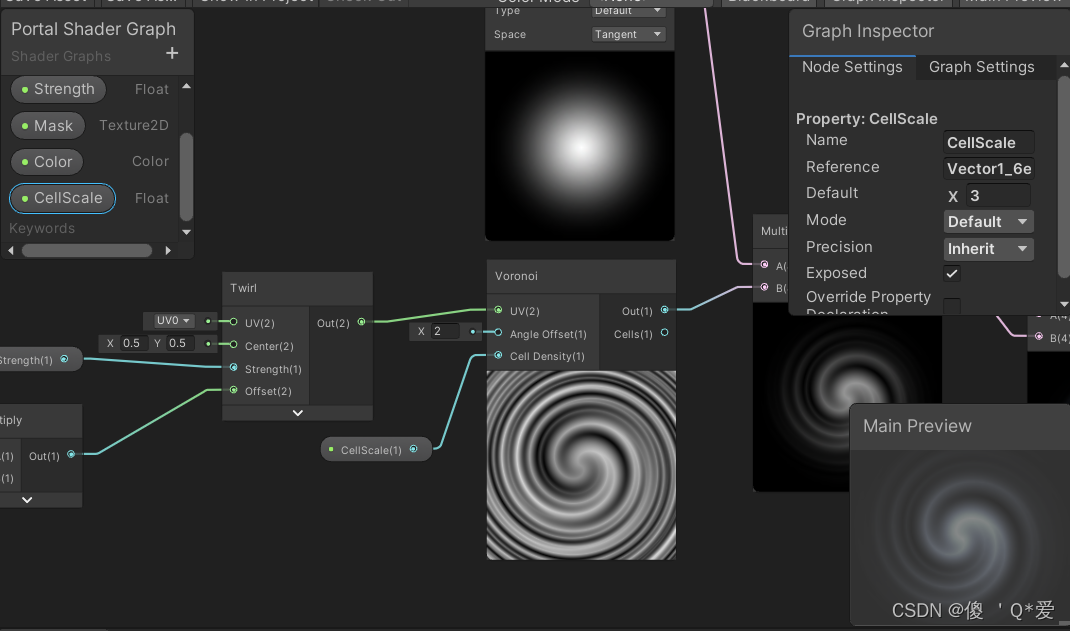Collapse the Twirl node preview chevron
Viewport: 1070px width, 631px height.
[298, 413]
